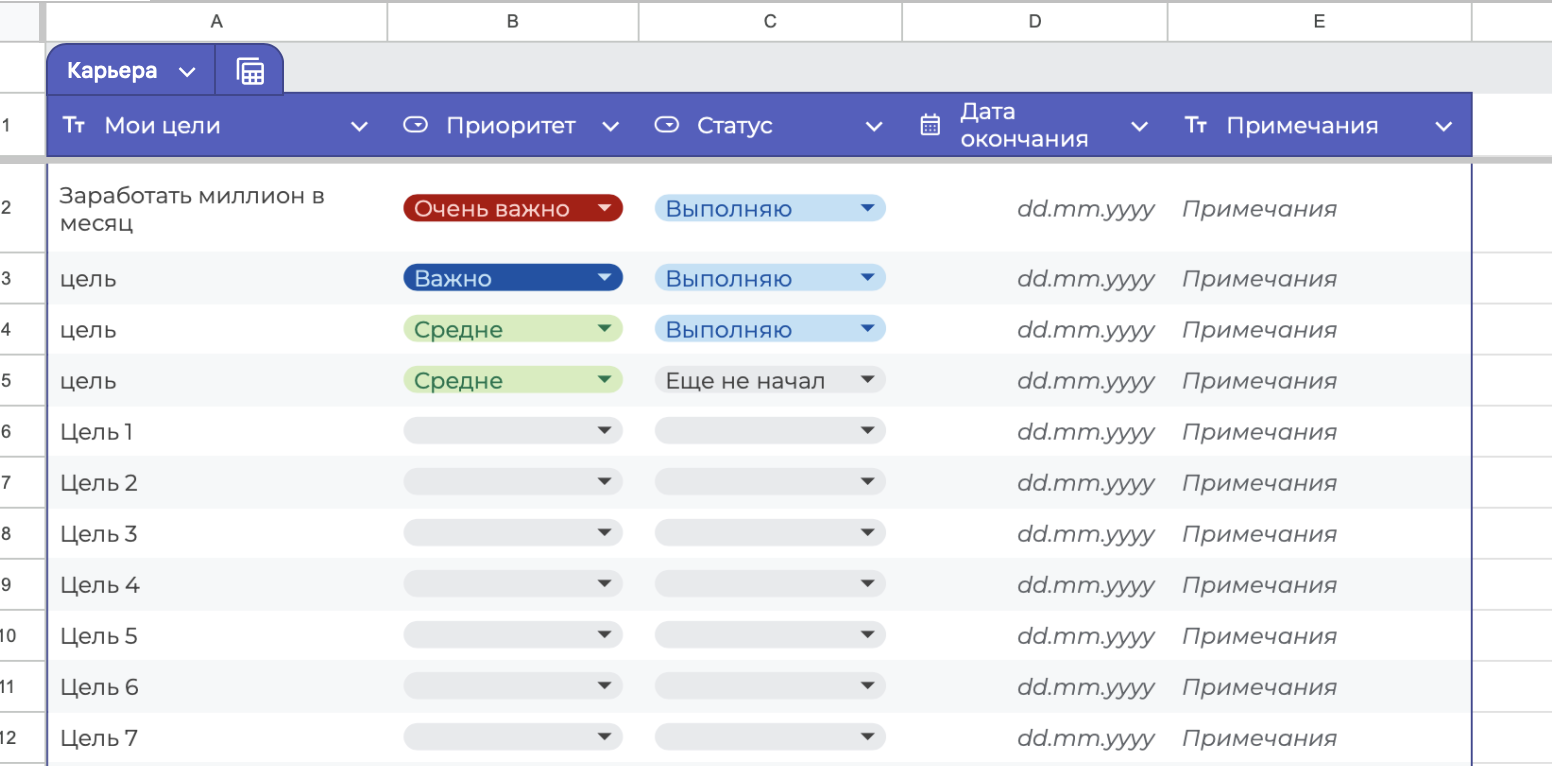Expand the Статус column menu arrow

[874, 126]
